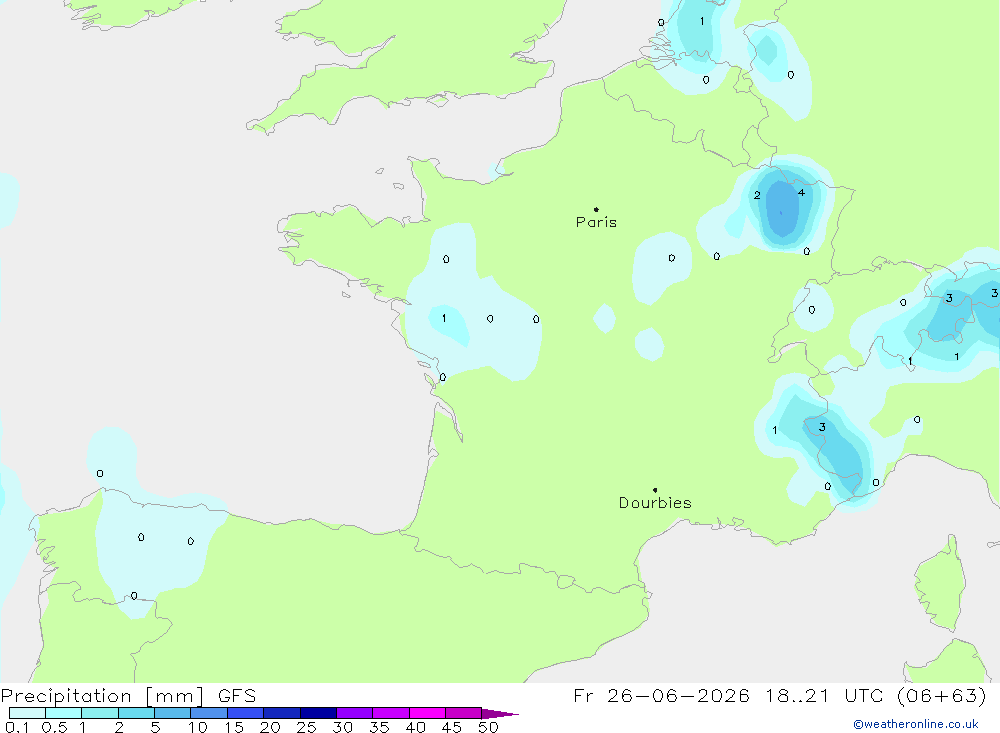
Task: Pick the 45–50 mm dark magenta legend swatch
Action: pyautogui.click(x=464, y=713)
